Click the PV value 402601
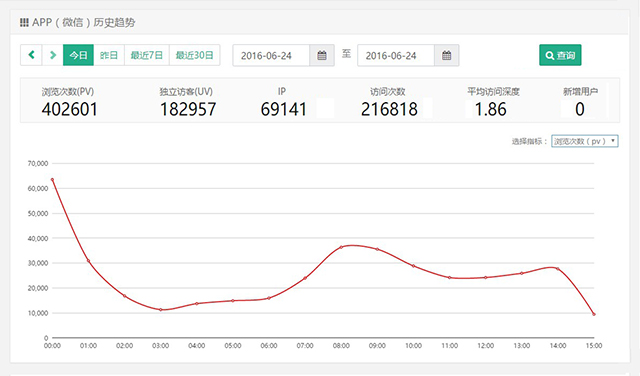This screenshot has width=640, height=376. [x=69, y=109]
